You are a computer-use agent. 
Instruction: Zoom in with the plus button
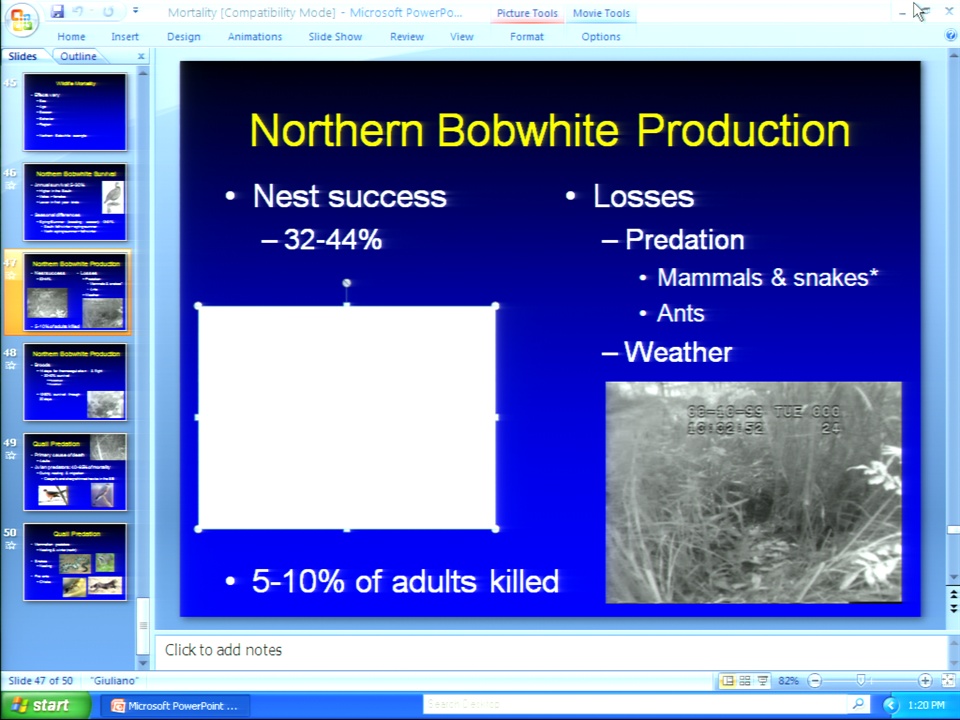point(925,680)
